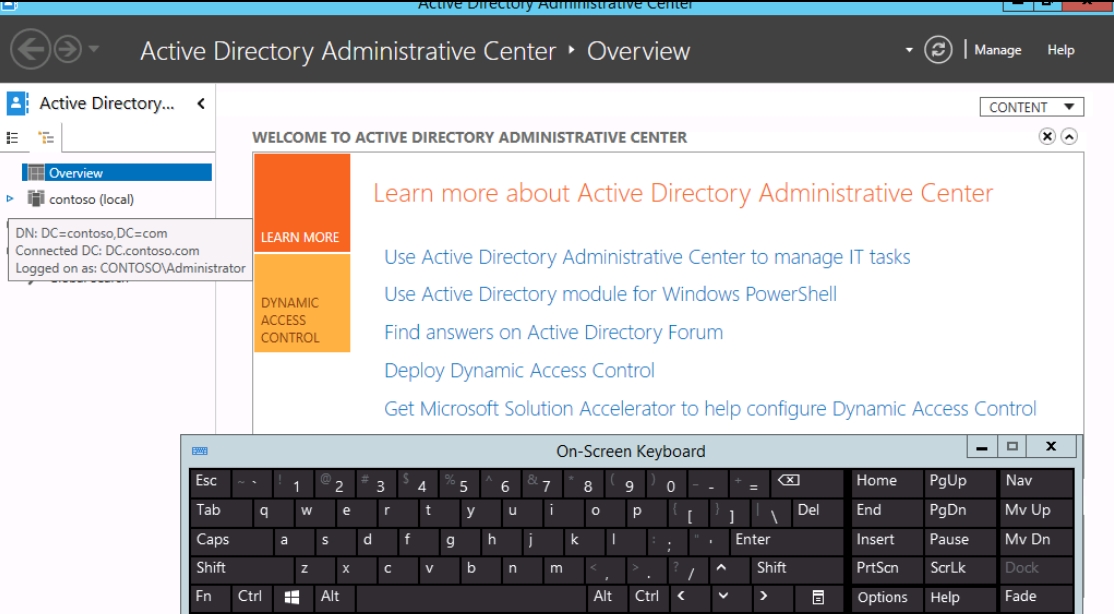Viewport: 1114px width, 614px height.
Task: Click the PrtScn key
Action: [x=886, y=569]
